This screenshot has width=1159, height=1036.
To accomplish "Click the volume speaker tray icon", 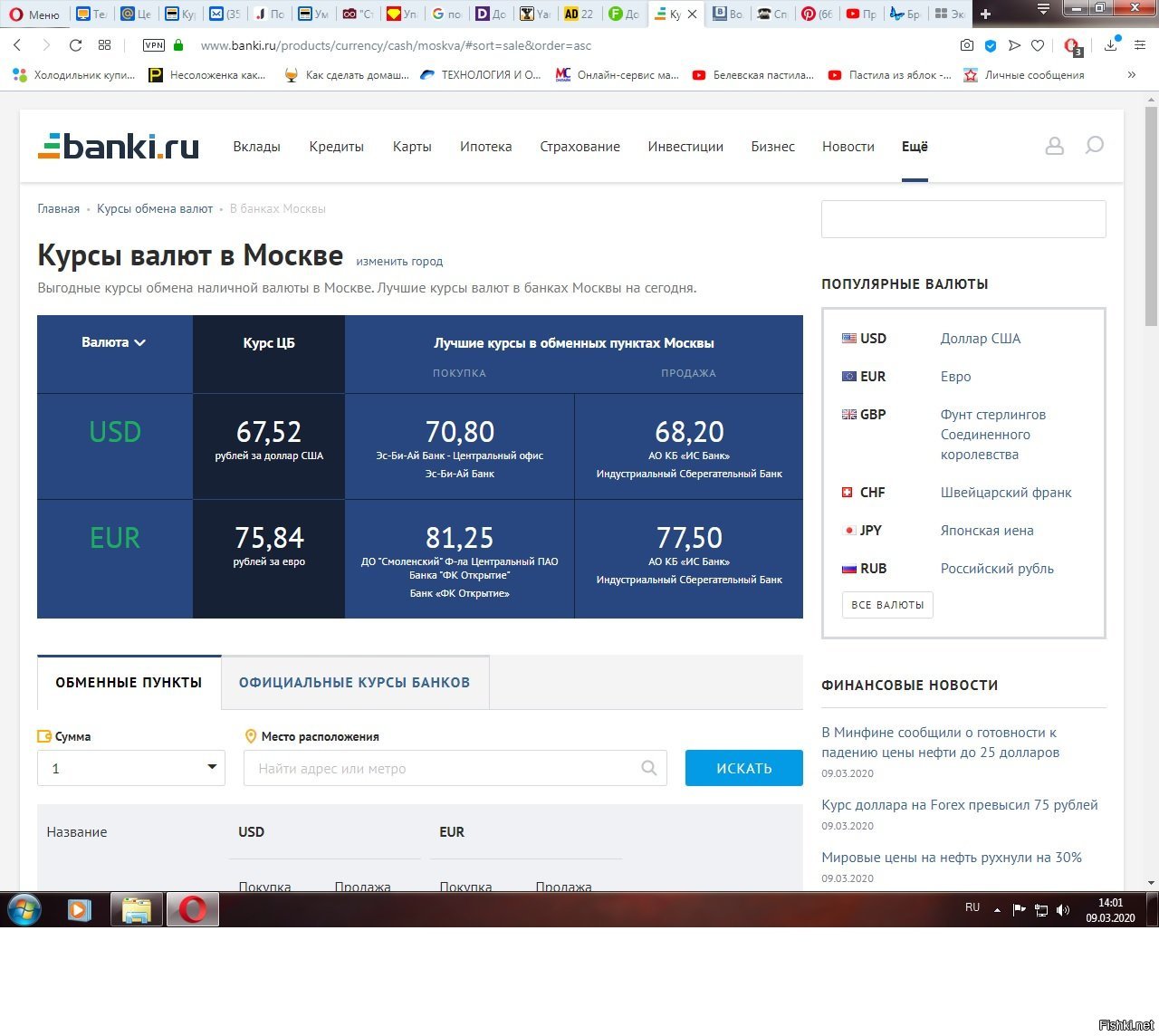I will coord(1063,909).
